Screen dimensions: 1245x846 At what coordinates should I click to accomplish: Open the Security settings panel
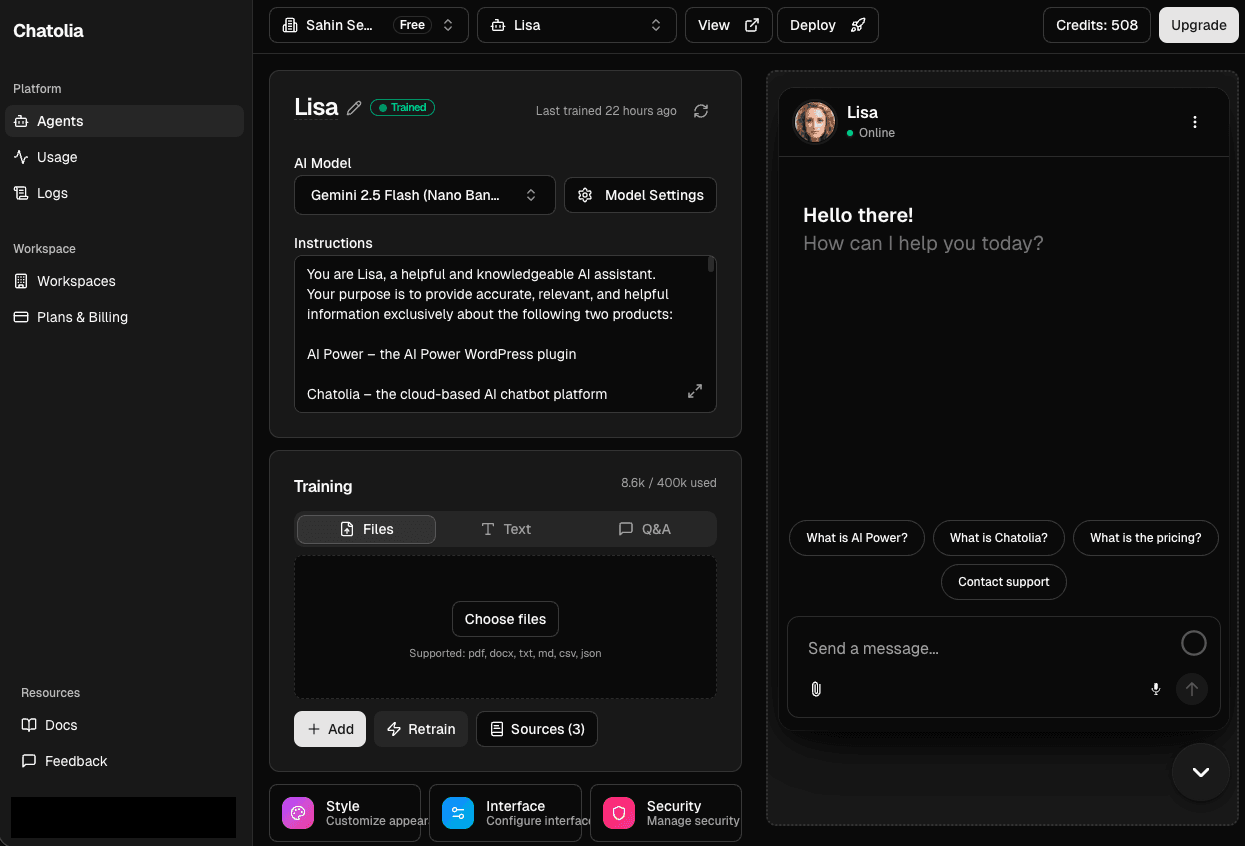pos(665,812)
